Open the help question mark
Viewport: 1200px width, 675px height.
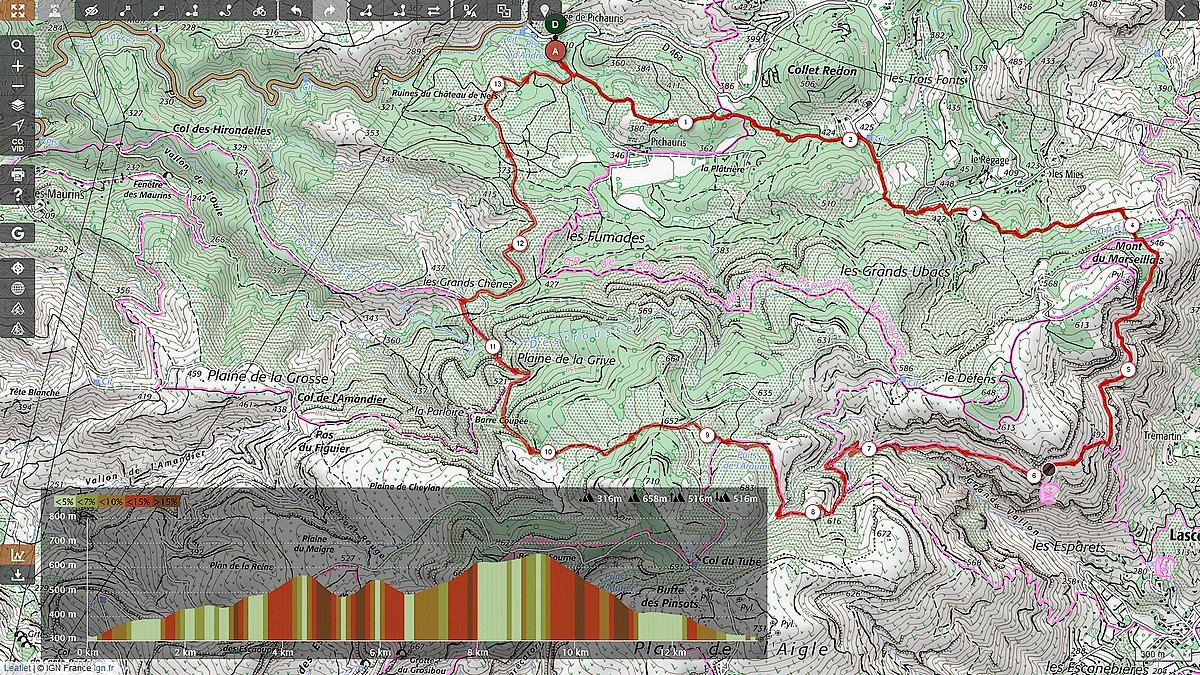tap(18, 195)
